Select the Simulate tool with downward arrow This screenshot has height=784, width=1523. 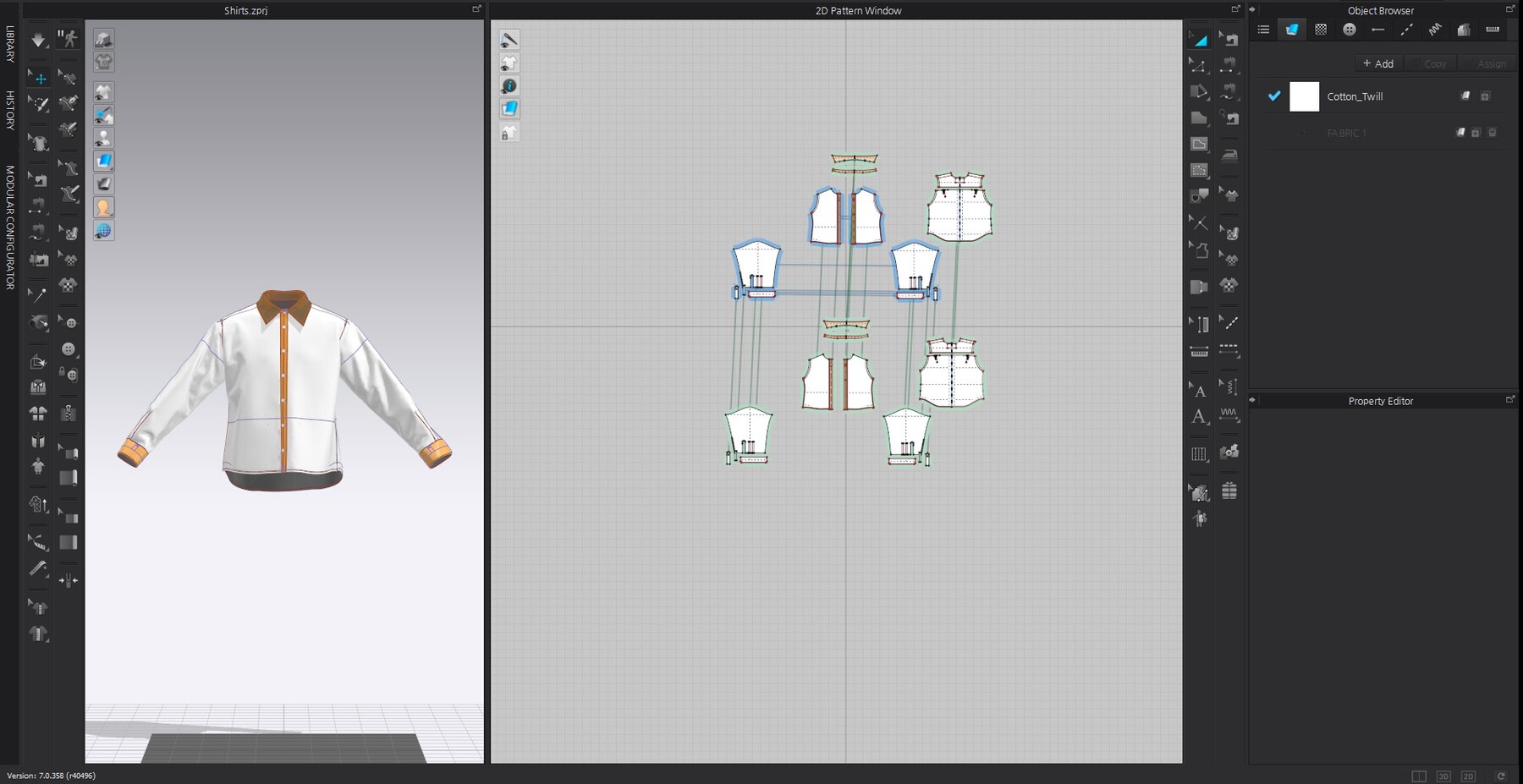38,38
